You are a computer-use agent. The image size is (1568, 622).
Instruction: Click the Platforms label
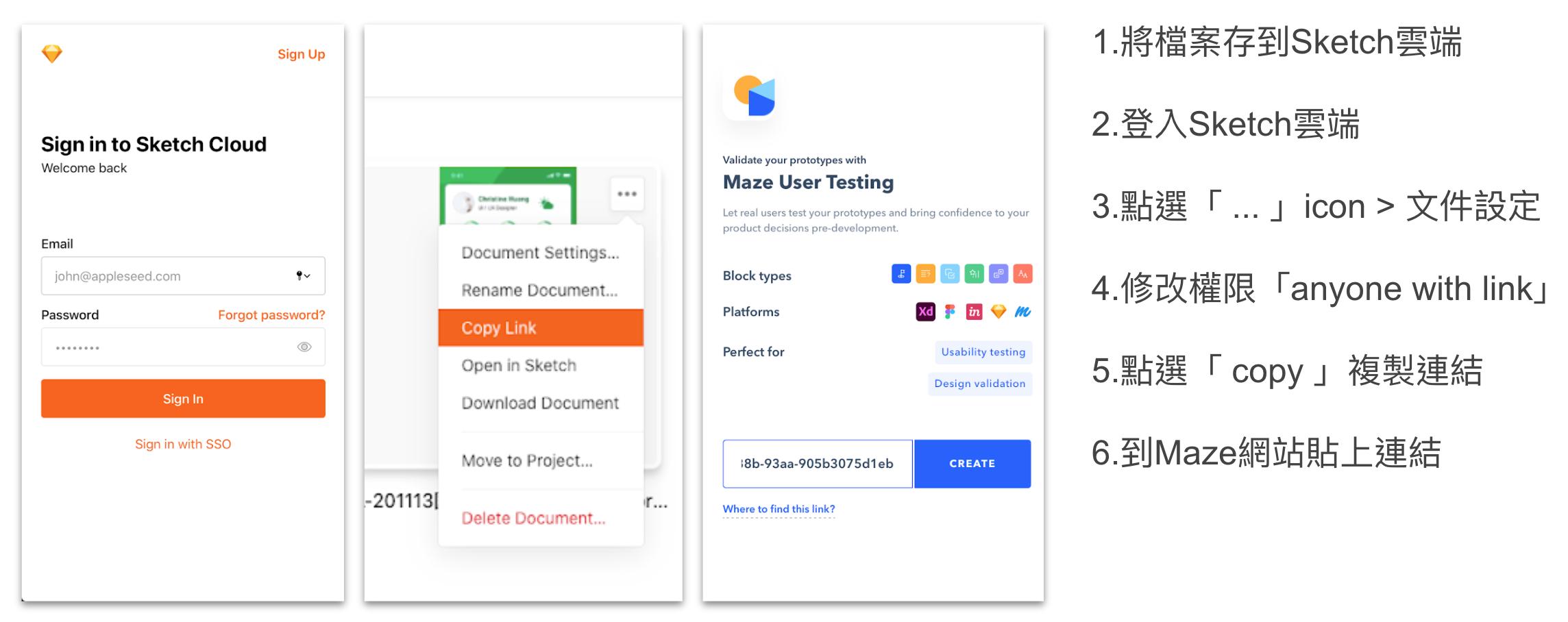pos(751,312)
